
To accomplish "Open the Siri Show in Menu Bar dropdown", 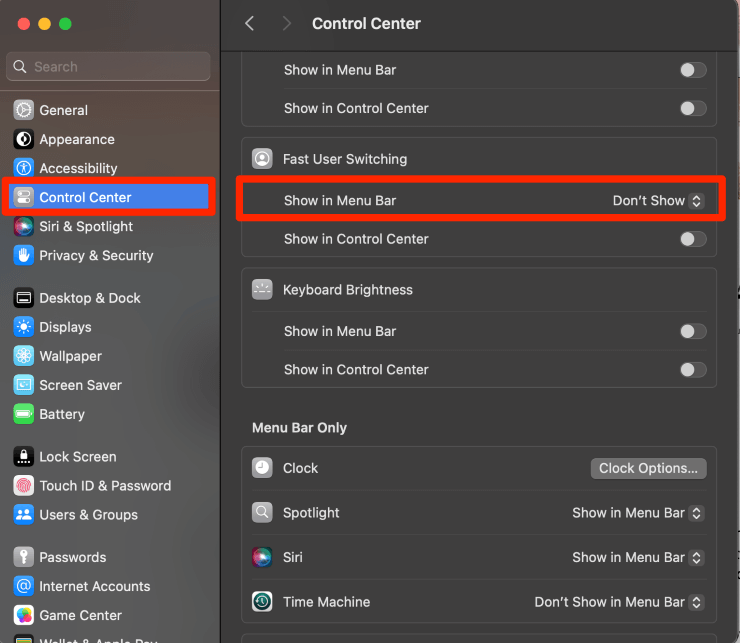I will 638,557.
